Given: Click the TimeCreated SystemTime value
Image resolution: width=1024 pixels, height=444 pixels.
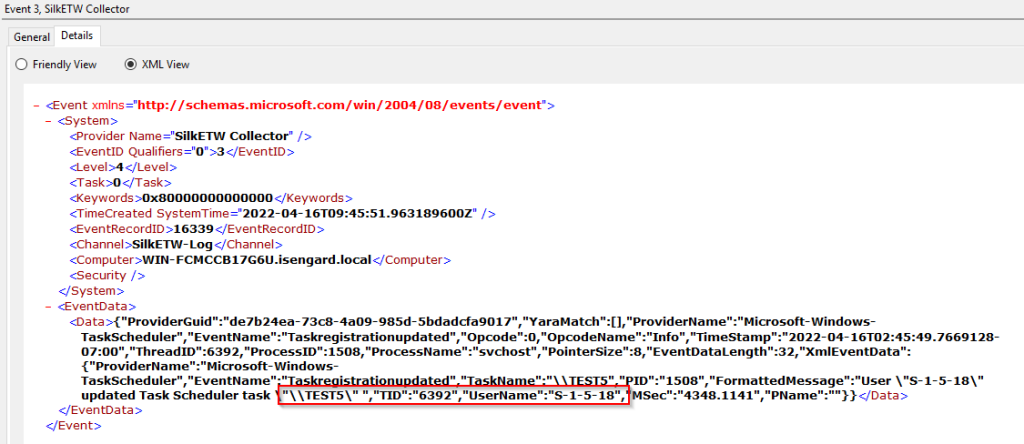Looking at the screenshot, I should pyautogui.click(x=359, y=214).
